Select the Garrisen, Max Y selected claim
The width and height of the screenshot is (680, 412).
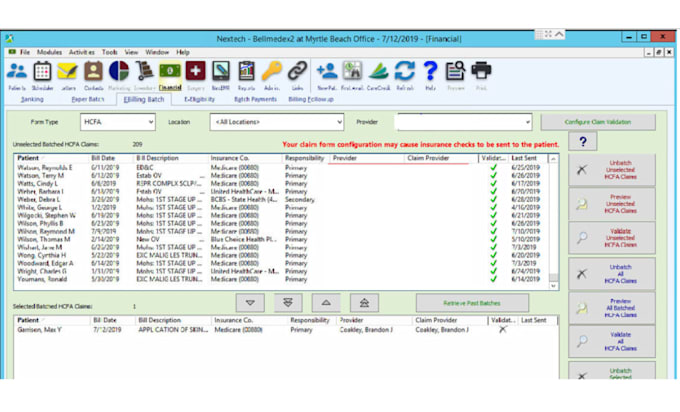coord(285,330)
